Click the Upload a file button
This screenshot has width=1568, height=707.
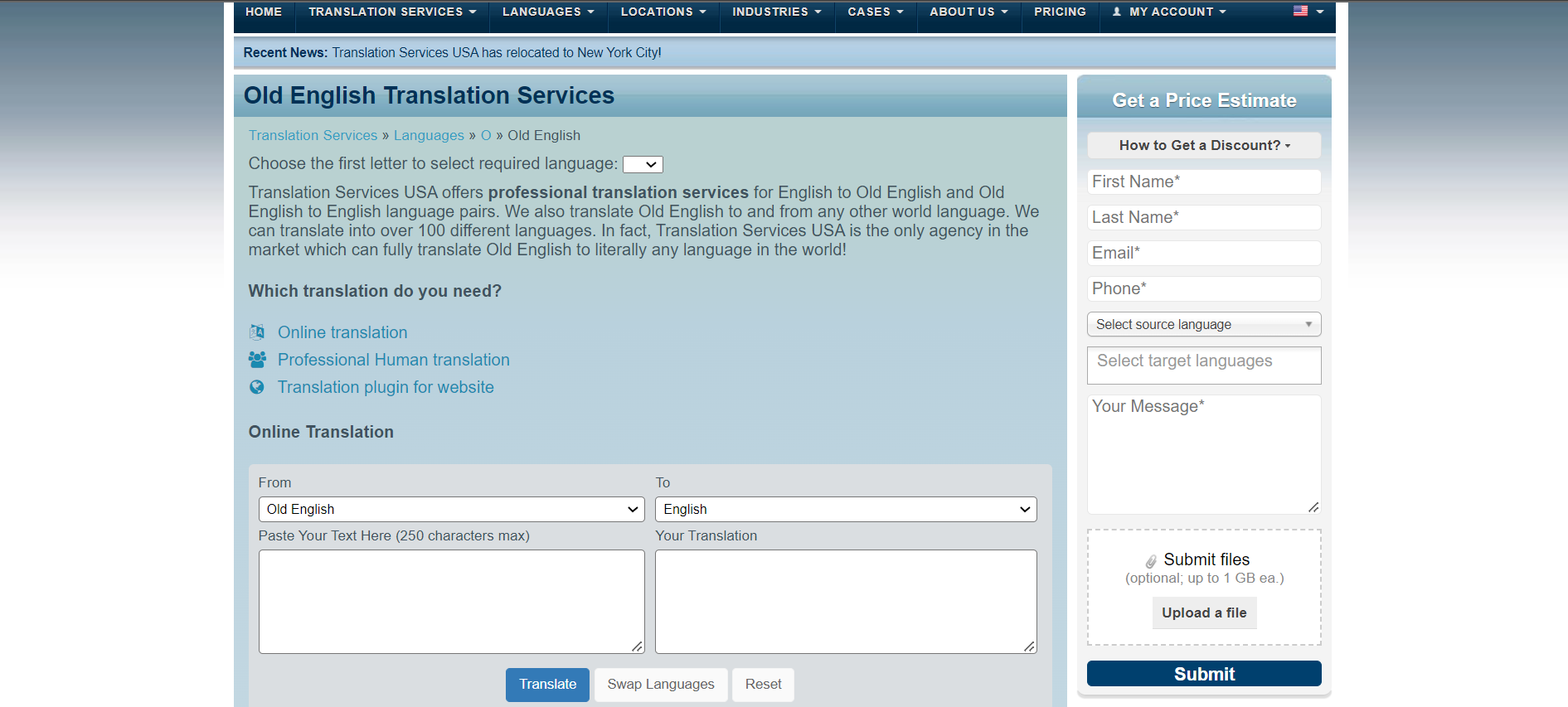point(1204,613)
